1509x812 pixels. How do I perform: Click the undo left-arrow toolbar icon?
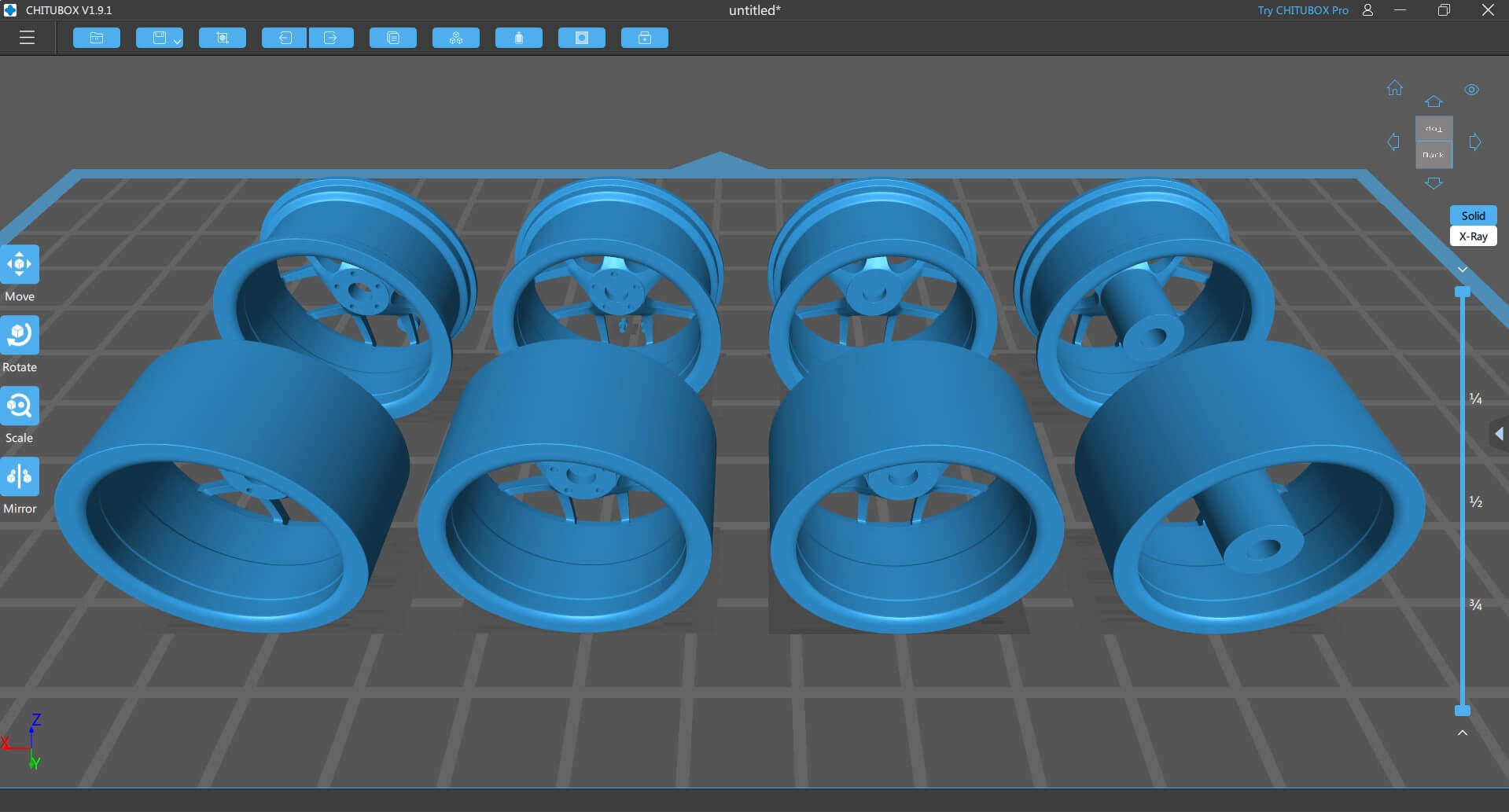point(284,38)
